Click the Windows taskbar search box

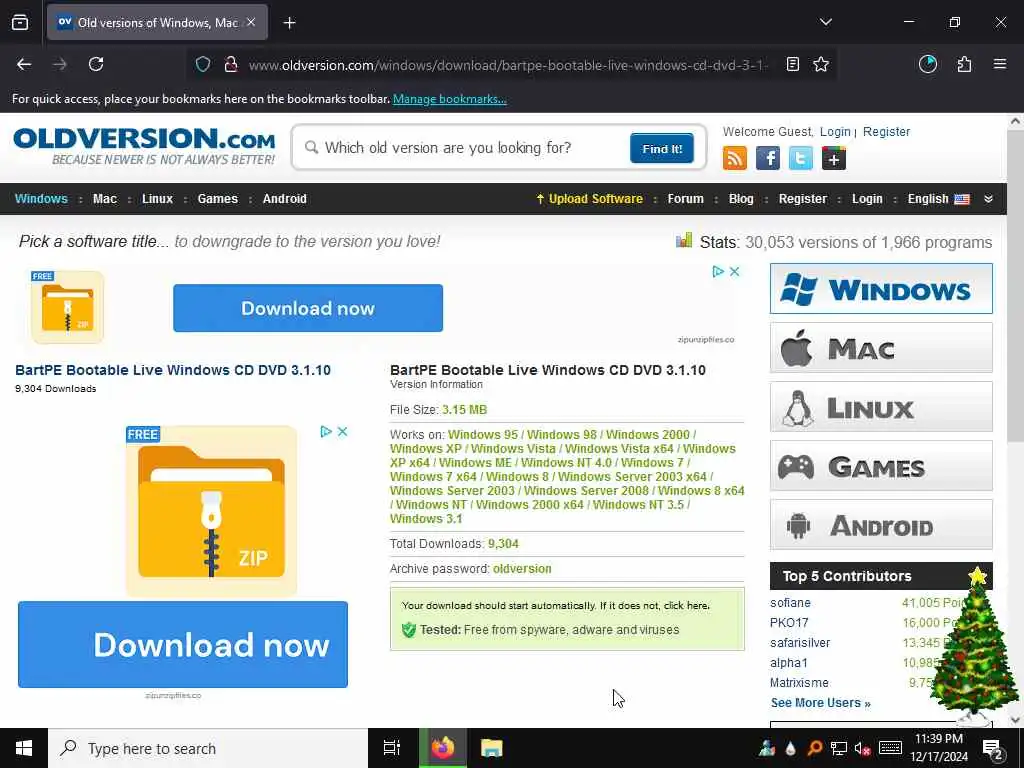click(x=208, y=748)
